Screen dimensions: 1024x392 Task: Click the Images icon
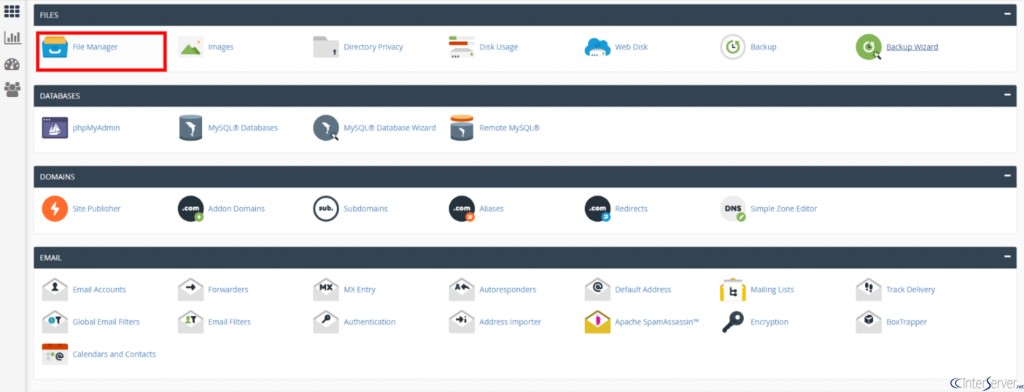point(191,47)
